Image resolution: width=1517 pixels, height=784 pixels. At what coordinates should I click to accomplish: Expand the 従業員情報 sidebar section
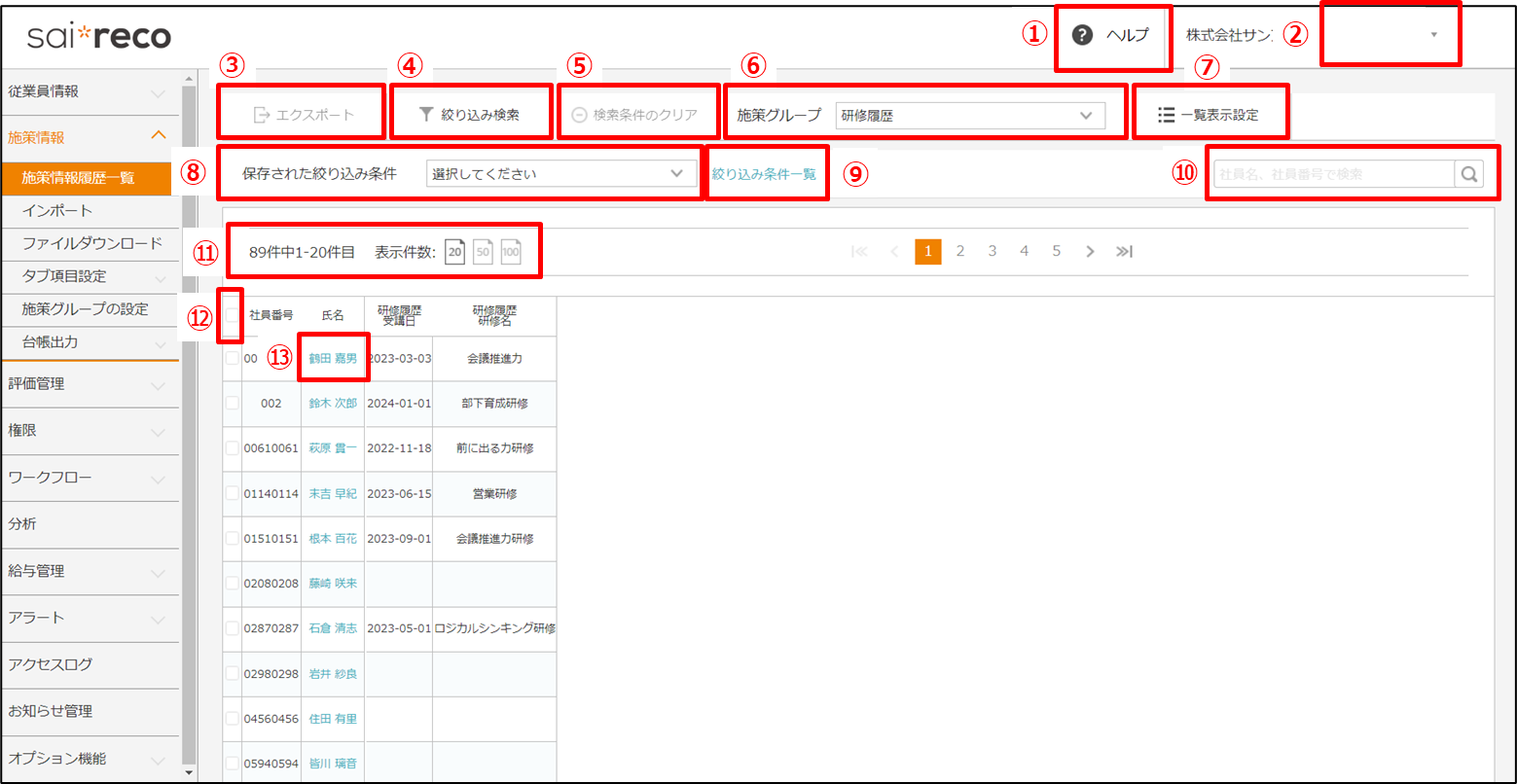pyautogui.click(x=88, y=92)
